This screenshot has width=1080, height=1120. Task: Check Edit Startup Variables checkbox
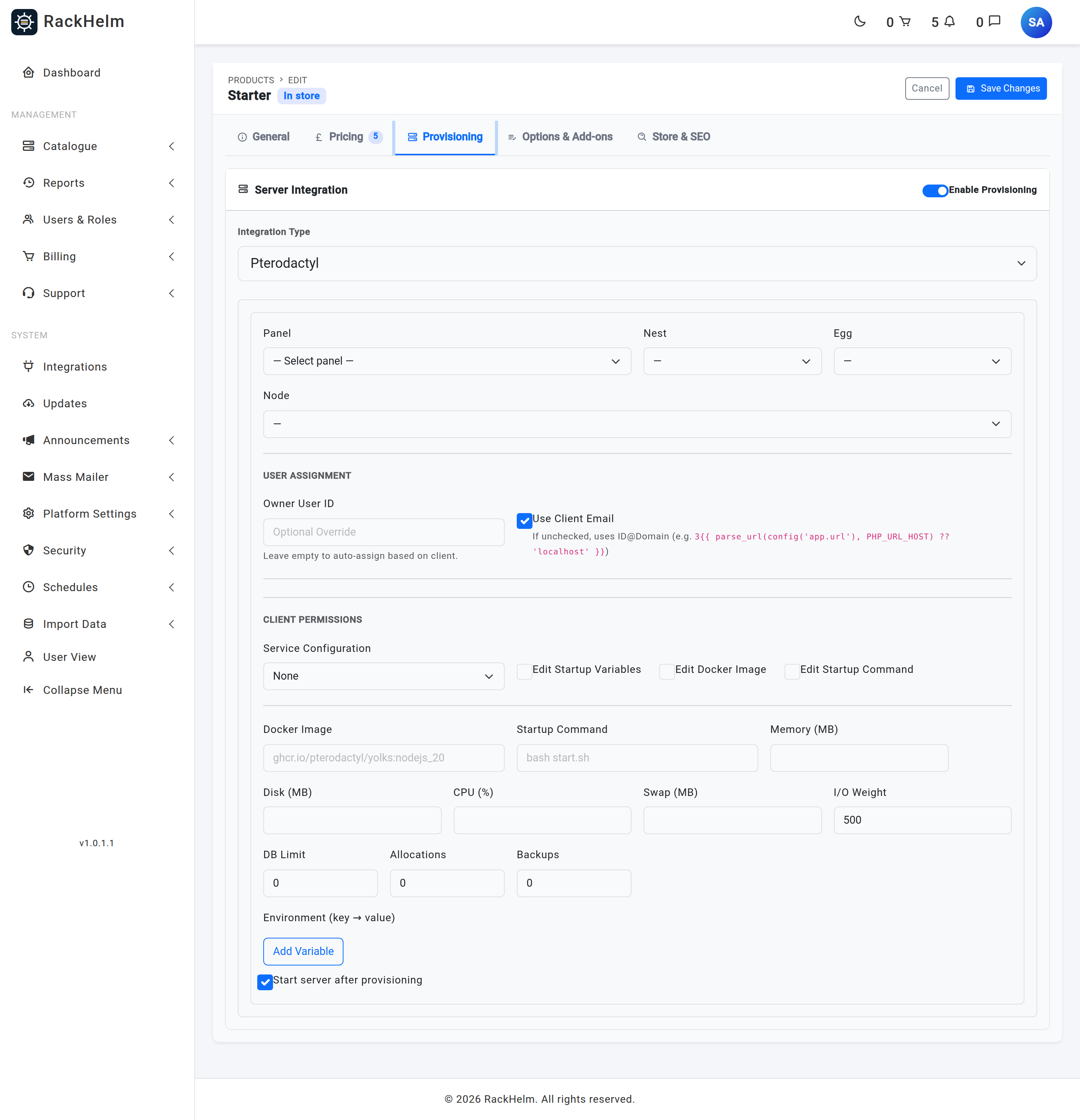coord(524,671)
